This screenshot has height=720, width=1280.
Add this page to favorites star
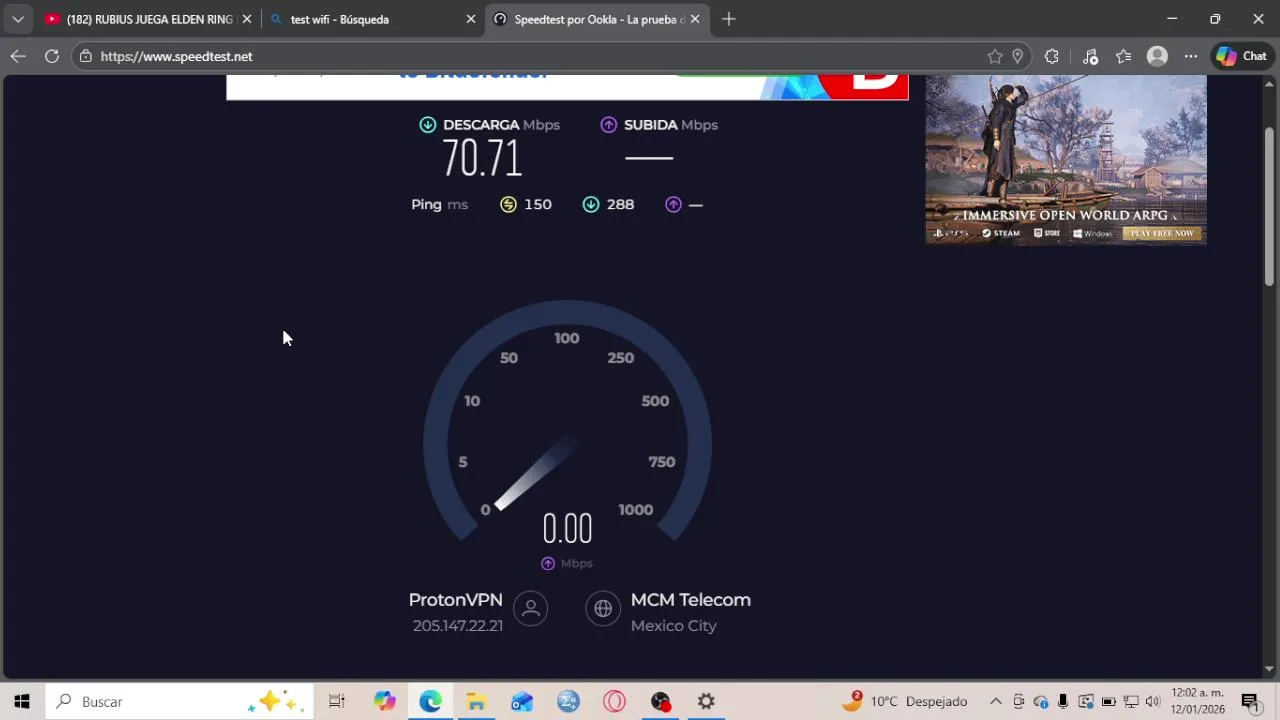point(995,56)
